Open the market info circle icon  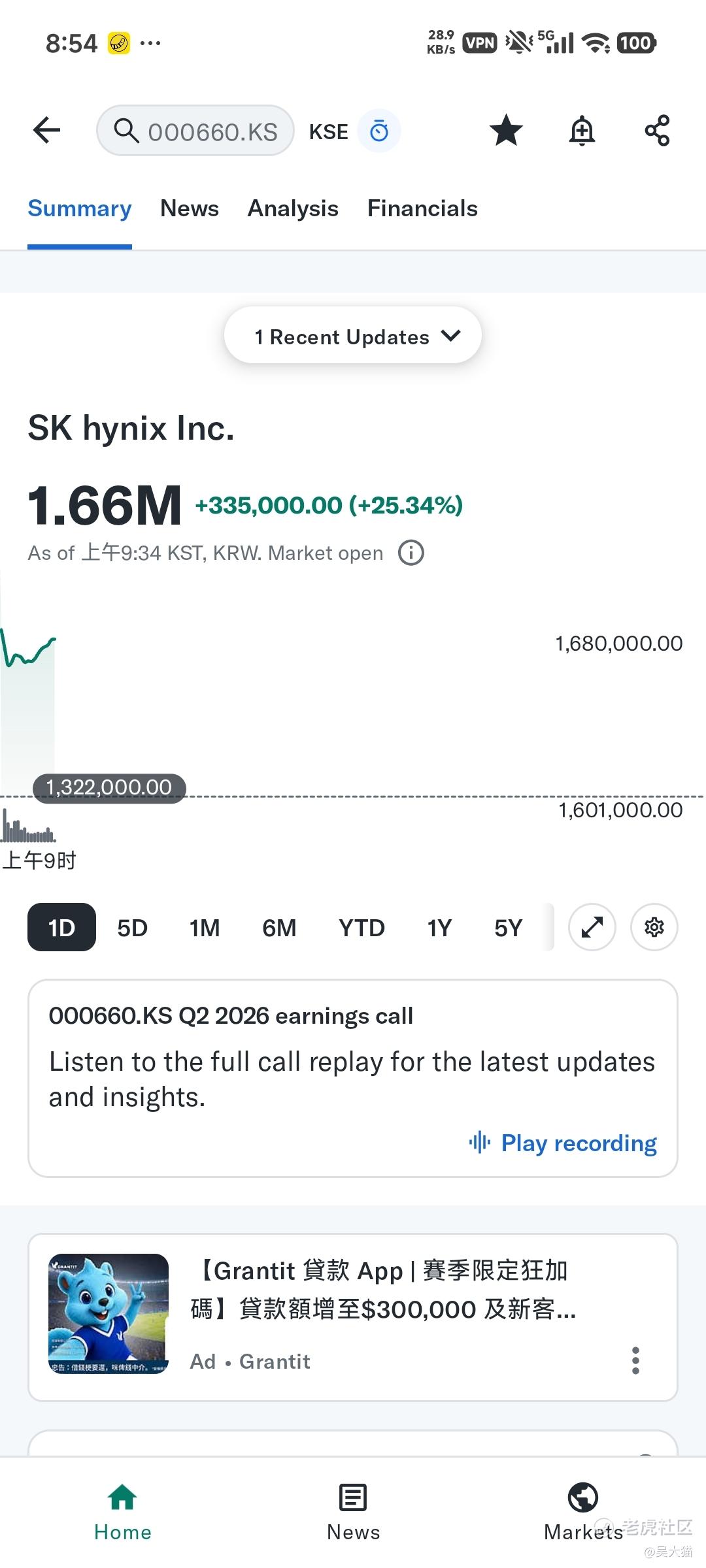[411, 553]
